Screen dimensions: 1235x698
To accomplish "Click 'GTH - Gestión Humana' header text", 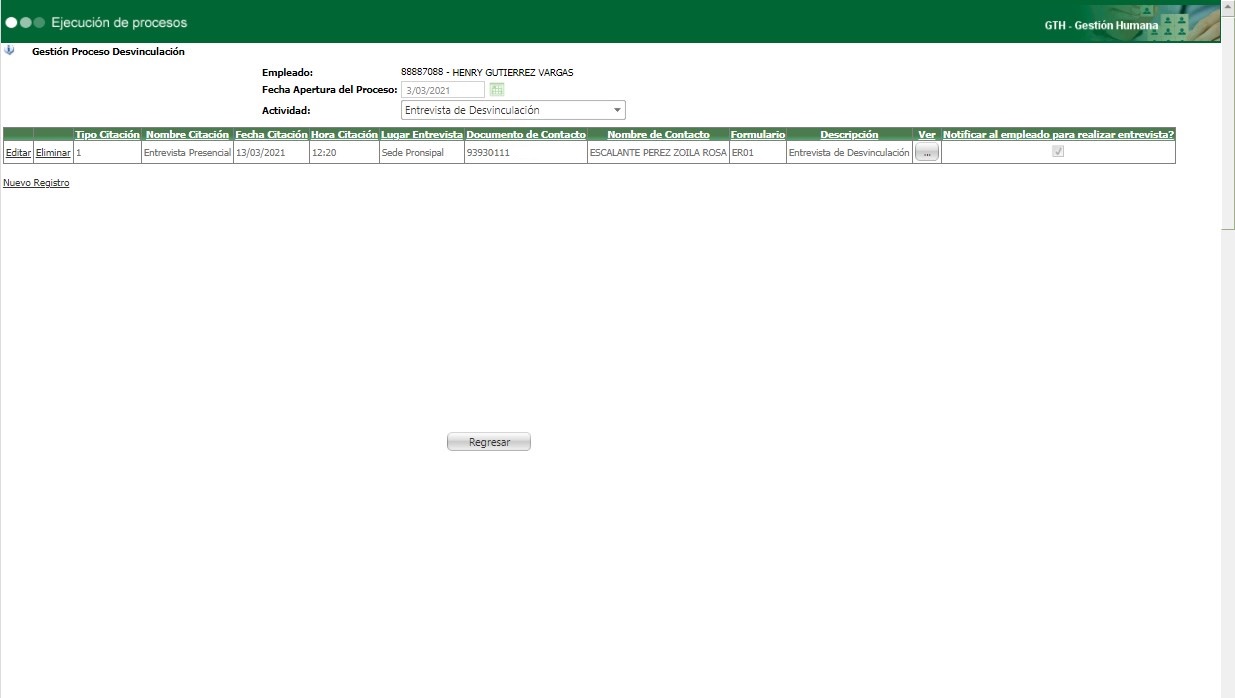I will (1101, 25).
